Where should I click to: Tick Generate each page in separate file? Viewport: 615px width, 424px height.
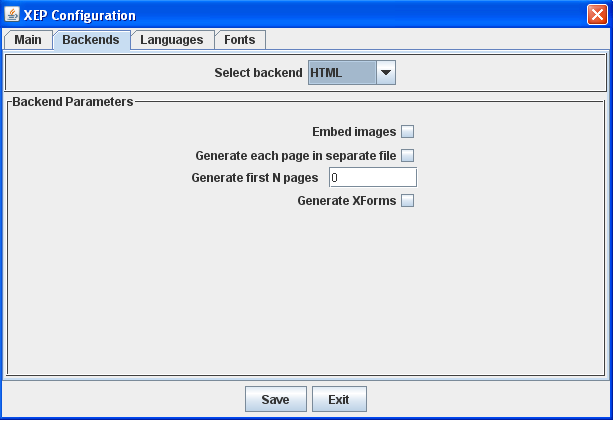tap(408, 156)
